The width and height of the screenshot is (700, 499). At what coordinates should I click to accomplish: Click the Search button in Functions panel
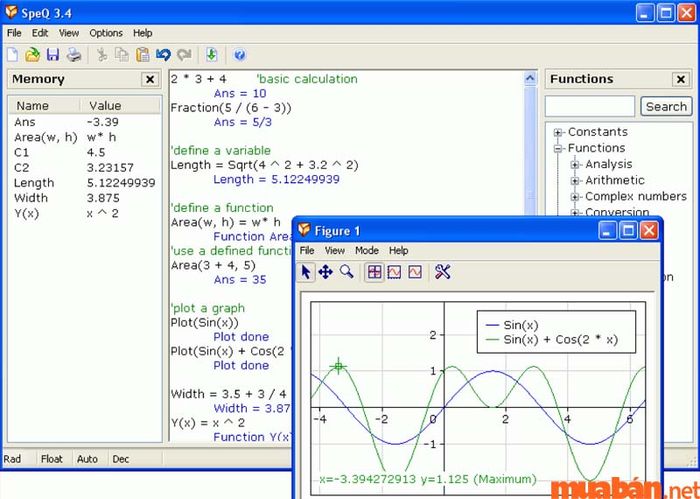pyautogui.click(x=666, y=107)
